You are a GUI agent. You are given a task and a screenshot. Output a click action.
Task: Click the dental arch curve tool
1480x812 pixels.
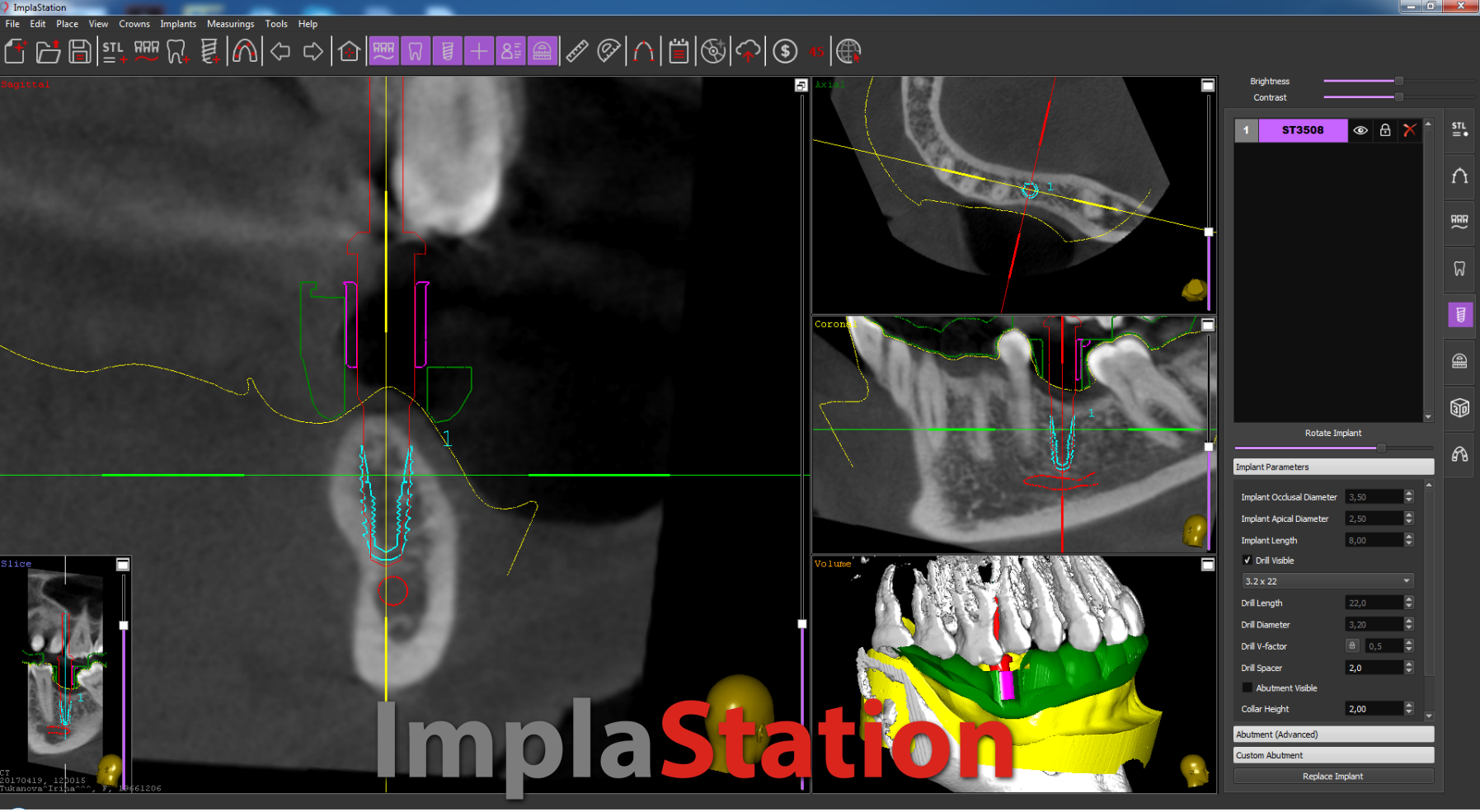click(245, 52)
